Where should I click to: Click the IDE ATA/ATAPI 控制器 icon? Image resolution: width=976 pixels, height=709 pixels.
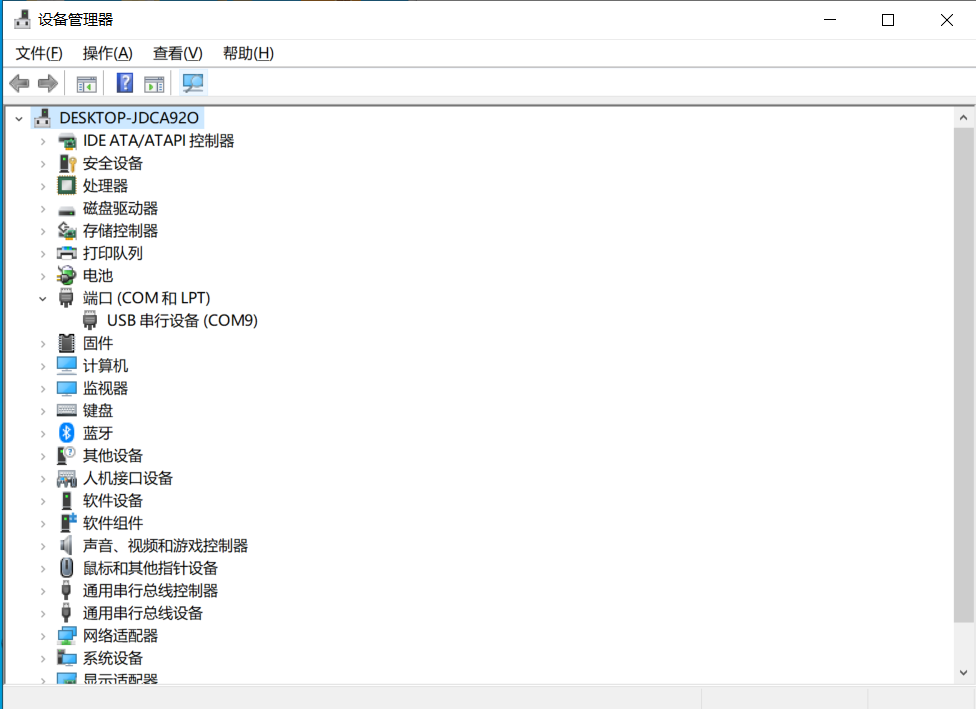[67, 141]
